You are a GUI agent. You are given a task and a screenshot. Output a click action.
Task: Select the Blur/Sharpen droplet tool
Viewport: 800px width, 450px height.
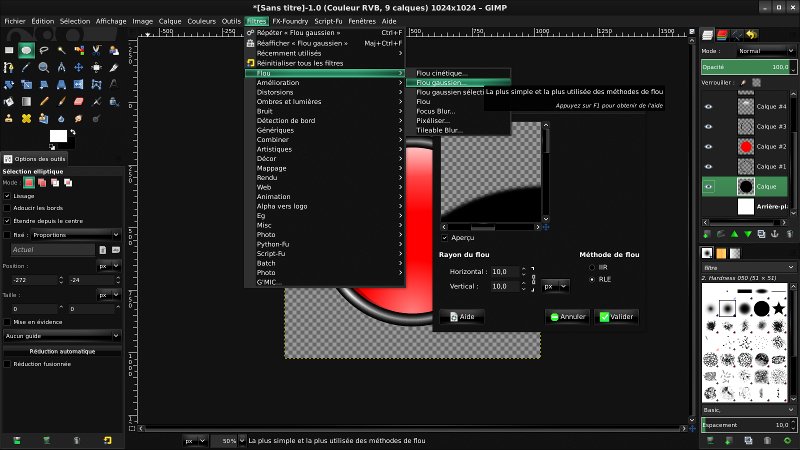click(x=61, y=119)
